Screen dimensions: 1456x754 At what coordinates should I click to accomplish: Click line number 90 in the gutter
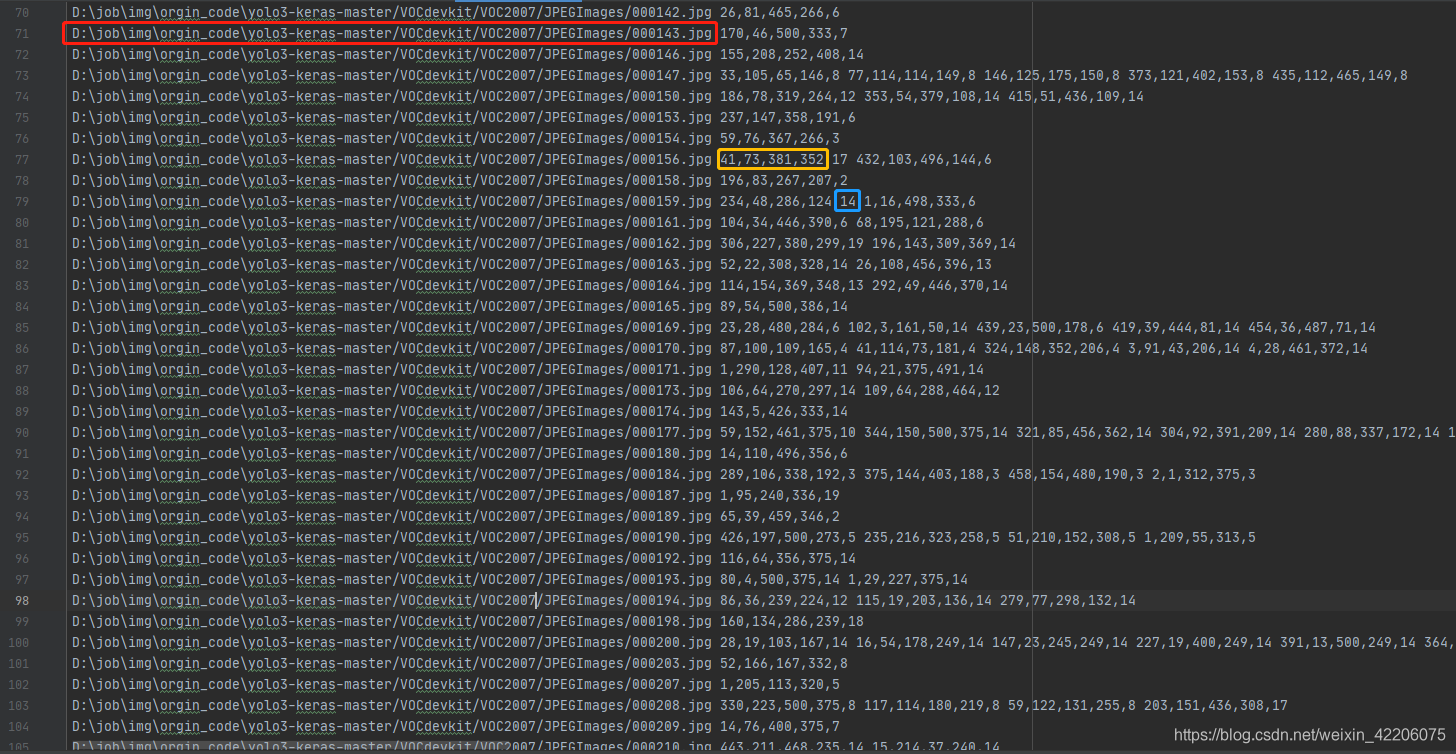[21, 433]
